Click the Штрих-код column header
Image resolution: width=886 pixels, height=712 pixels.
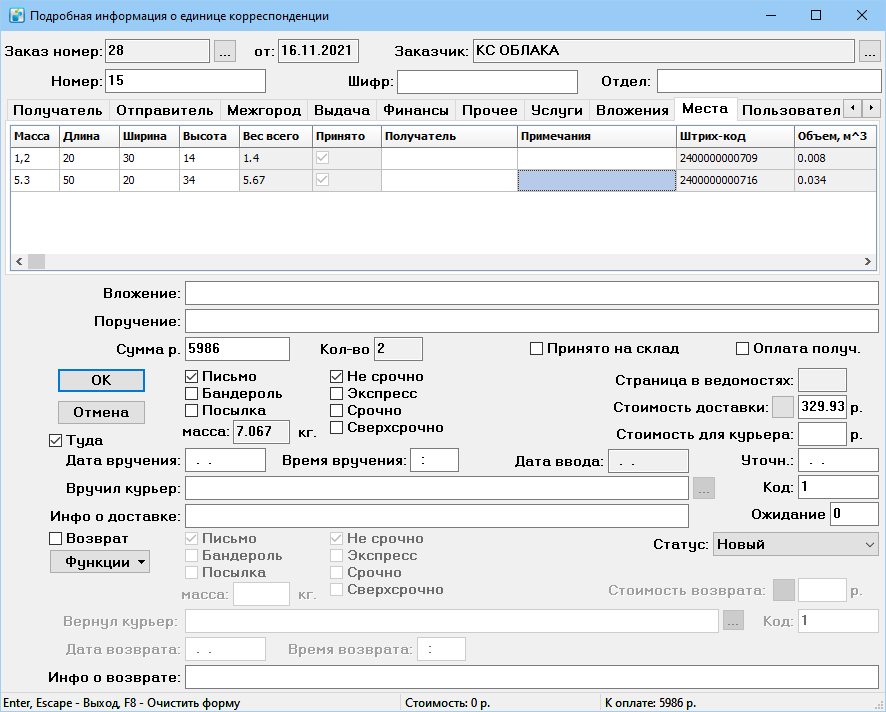[735, 136]
